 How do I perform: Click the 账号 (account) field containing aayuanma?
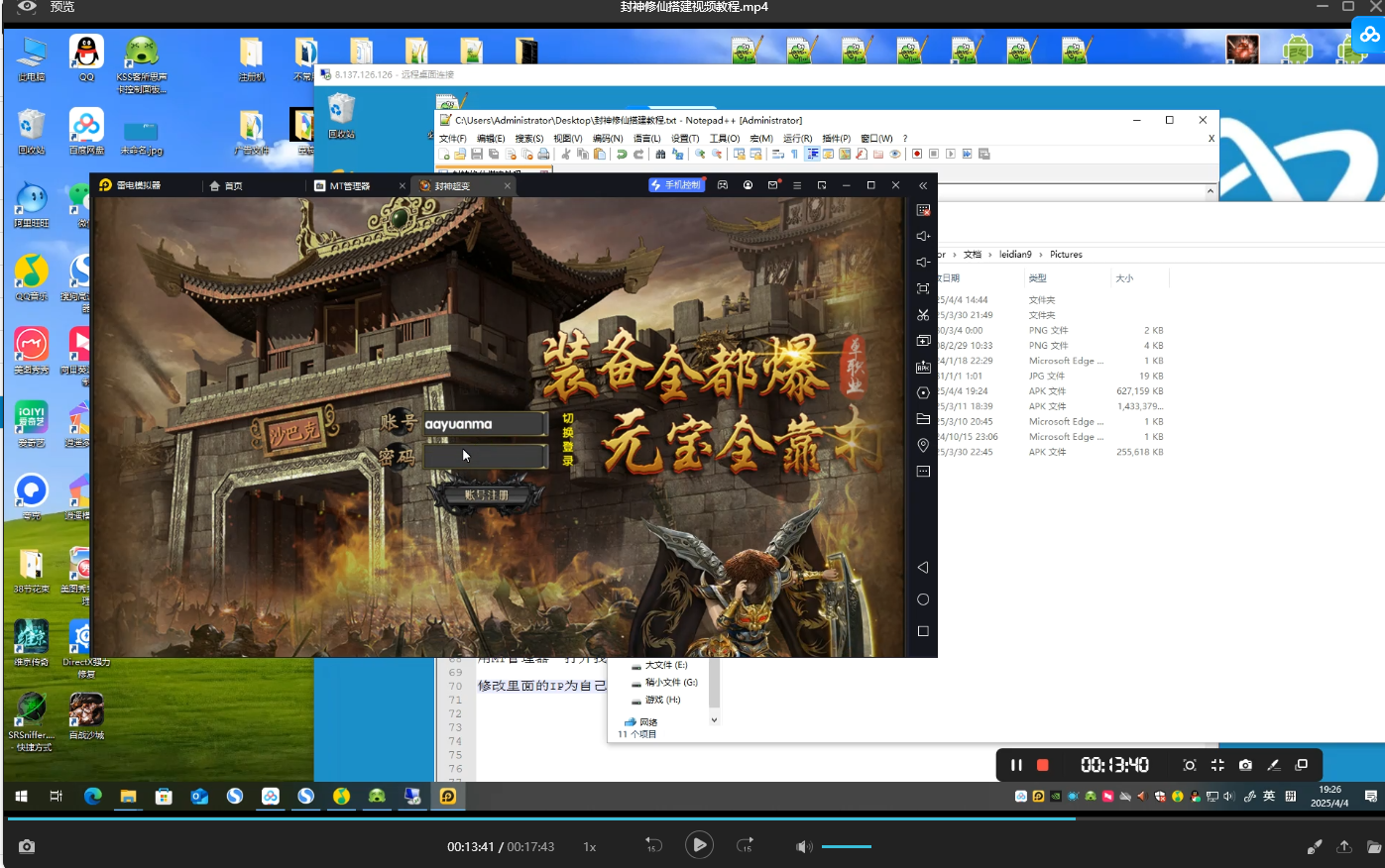click(485, 424)
